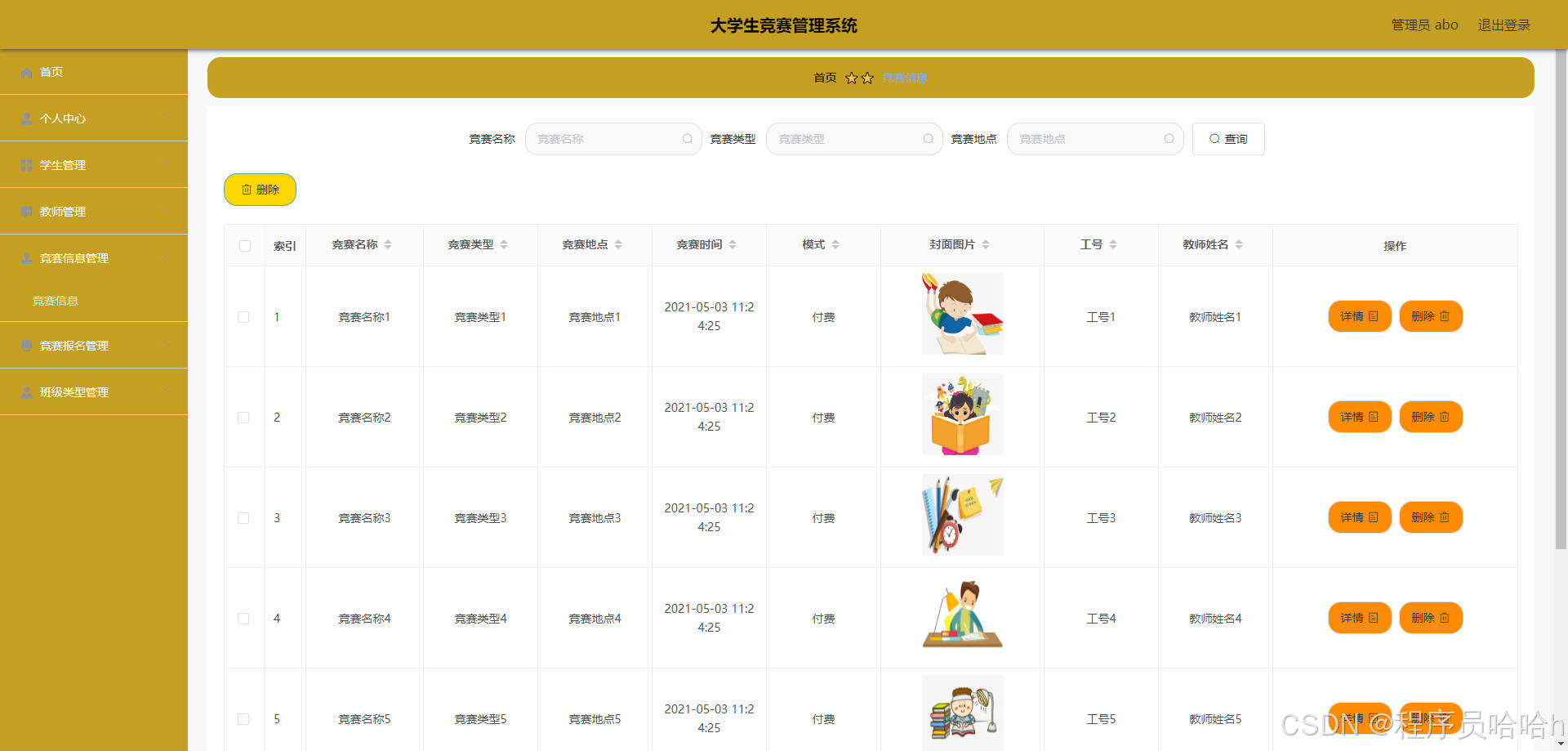Toggle the select-all checkbox in table header
1568x751 pixels.
click(x=245, y=246)
